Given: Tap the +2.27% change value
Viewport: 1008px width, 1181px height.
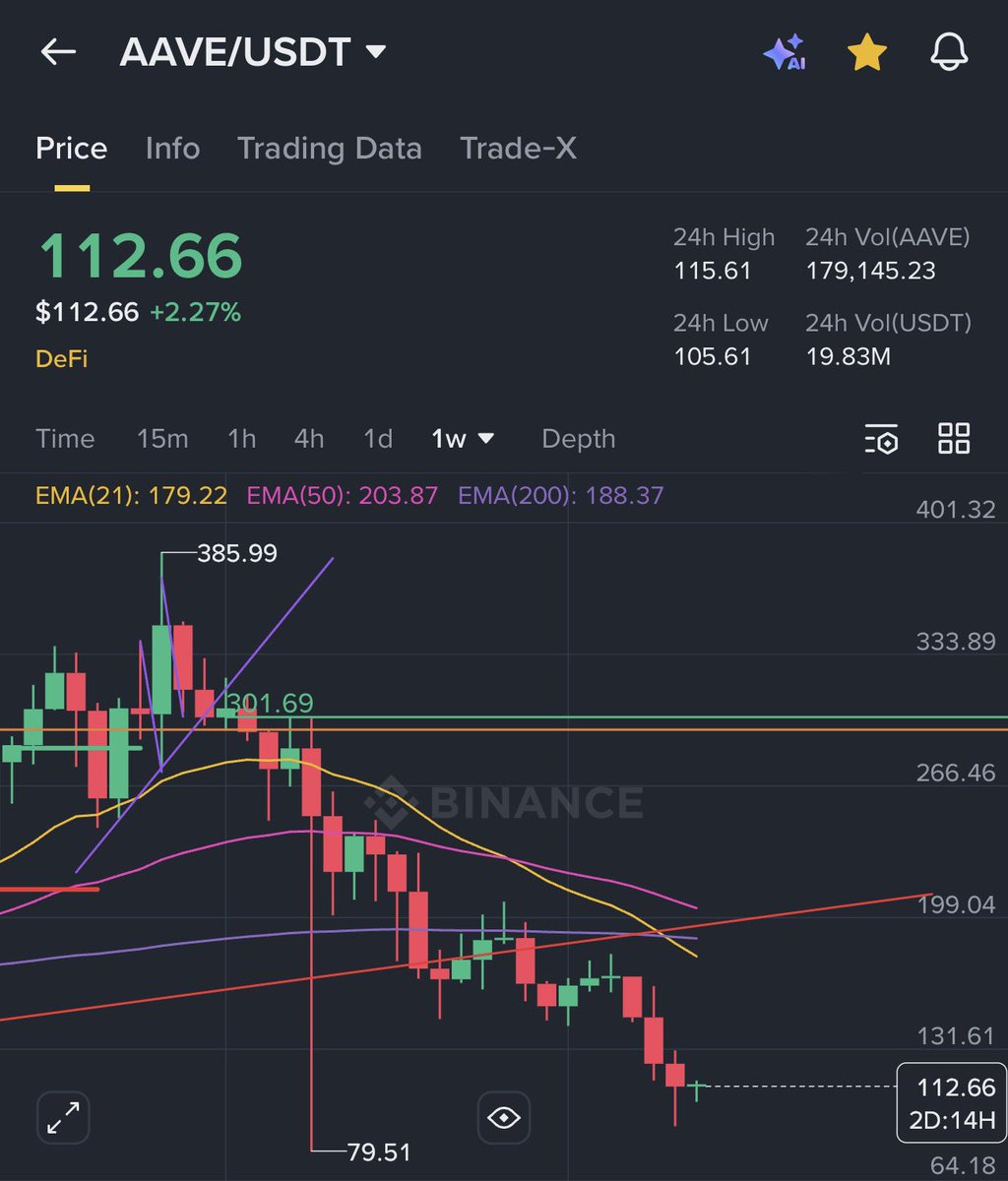Looking at the screenshot, I should click(x=195, y=313).
